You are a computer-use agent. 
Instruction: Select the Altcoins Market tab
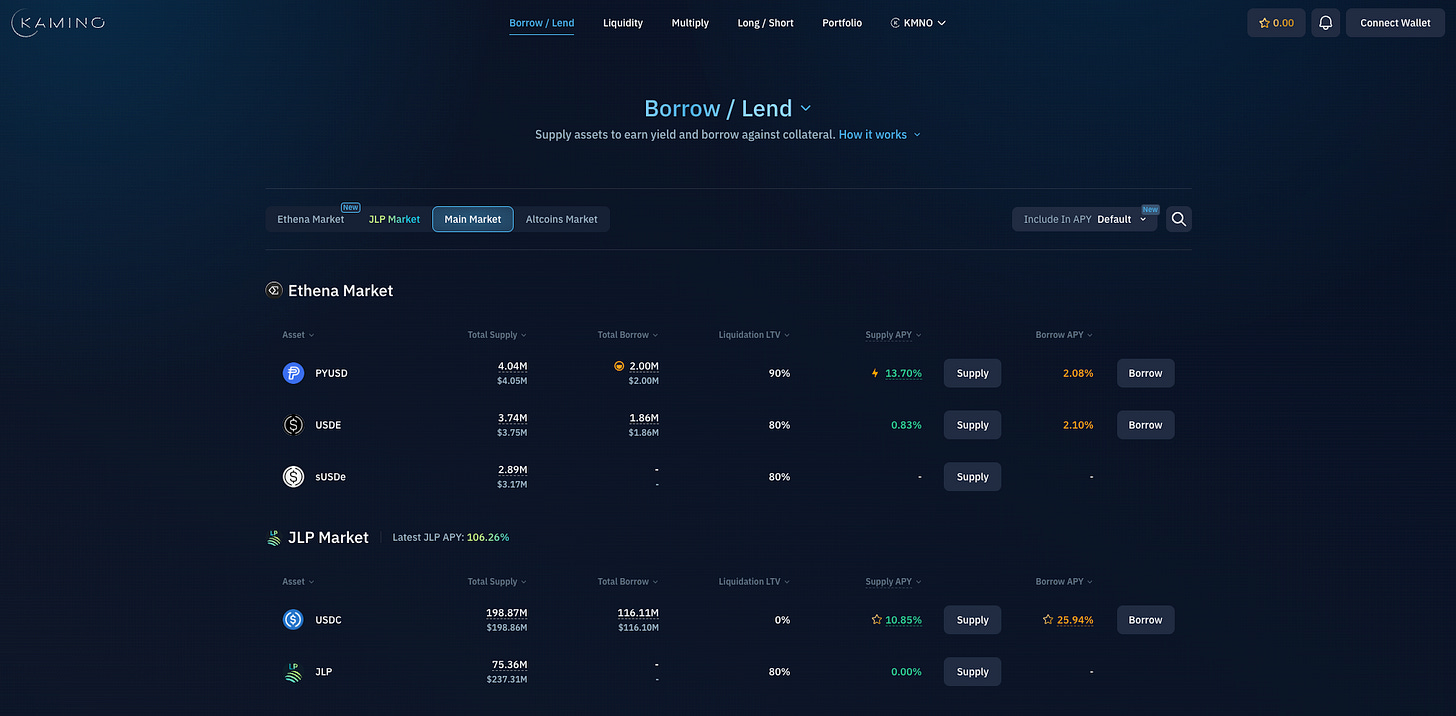click(x=562, y=219)
